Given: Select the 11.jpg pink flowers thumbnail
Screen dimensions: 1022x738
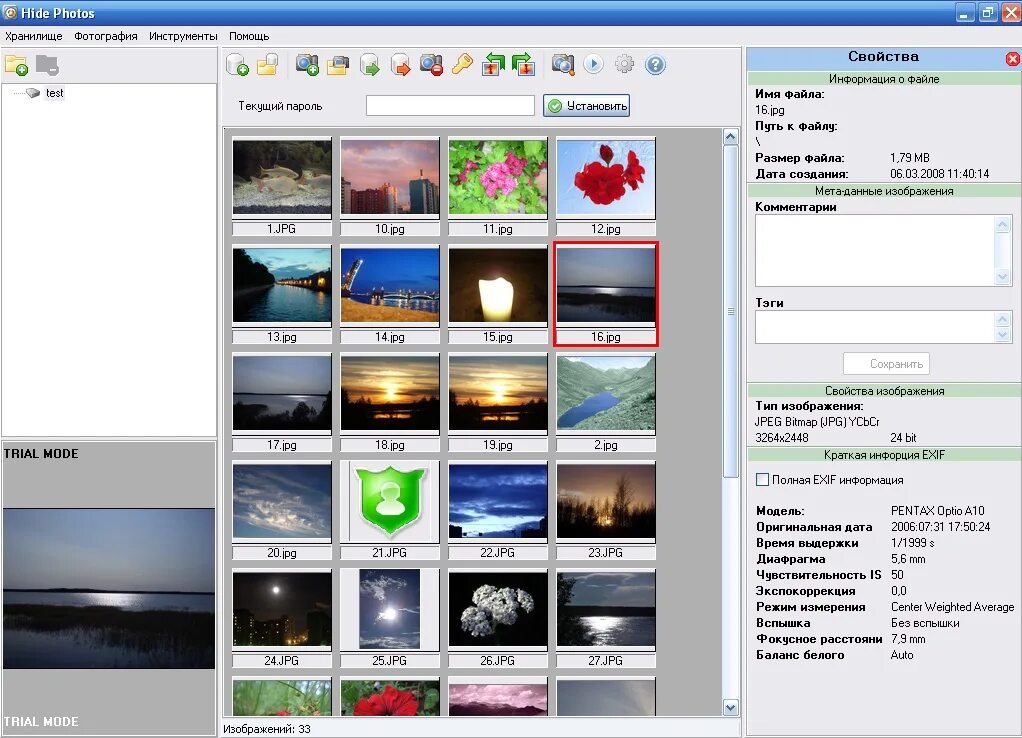Looking at the screenshot, I should pyautogui.click(x=497, y=177).
